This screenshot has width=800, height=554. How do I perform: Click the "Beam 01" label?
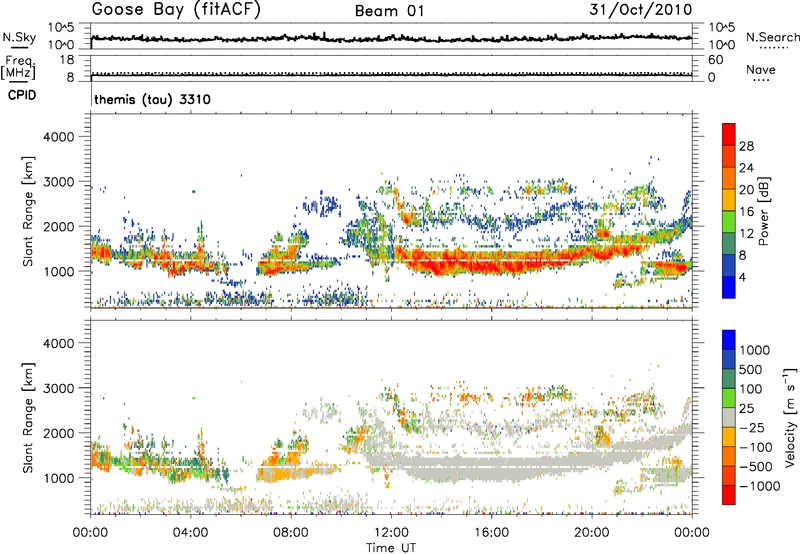390,11
